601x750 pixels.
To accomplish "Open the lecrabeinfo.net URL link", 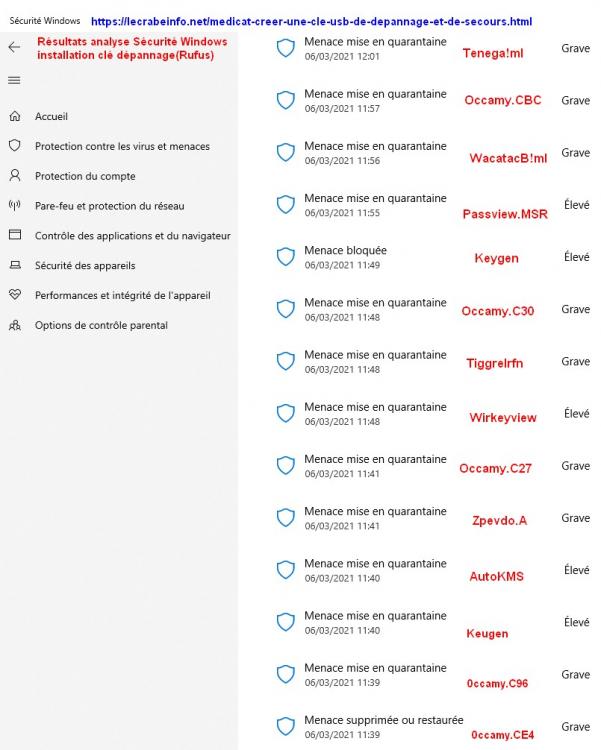I will (311, 21).
